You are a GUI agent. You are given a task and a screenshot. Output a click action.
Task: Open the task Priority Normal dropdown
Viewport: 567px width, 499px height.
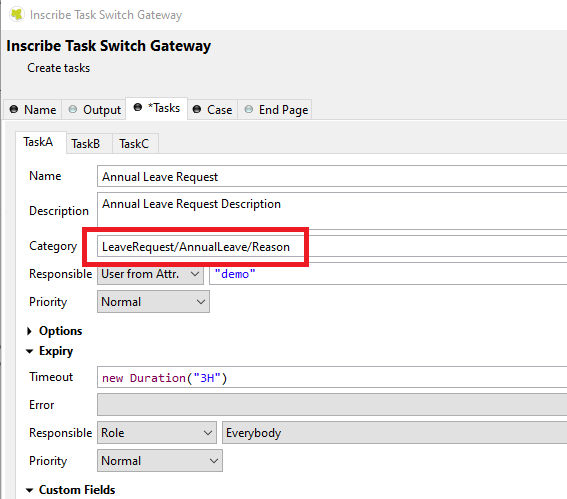tap(153, 302)
